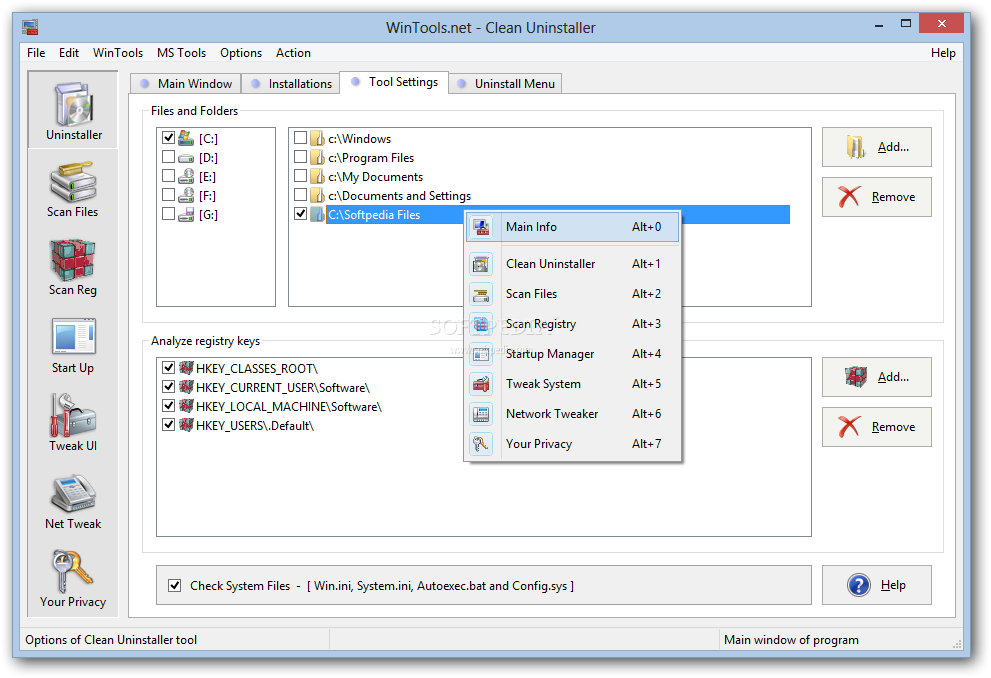Click the Clean Uninstaller icon in popup menu

click(x=482, y=264)
